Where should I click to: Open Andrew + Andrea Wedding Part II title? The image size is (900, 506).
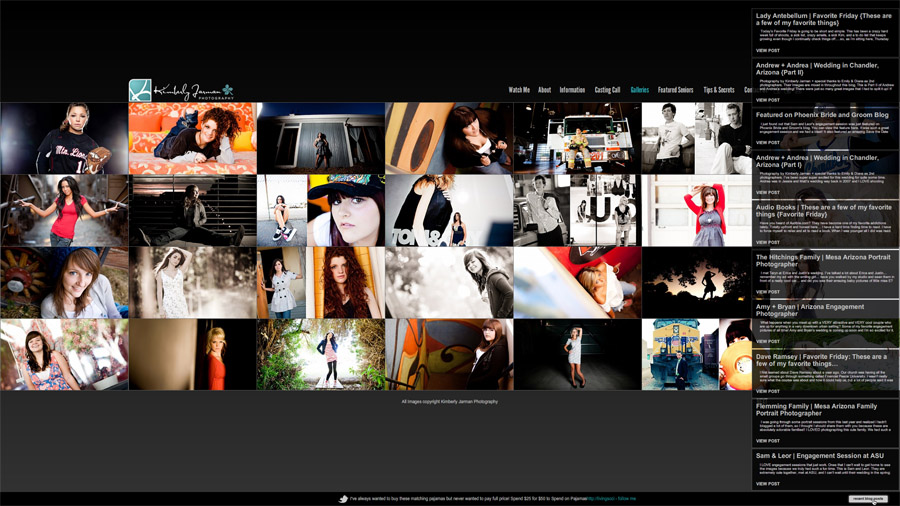coord(817,69)
